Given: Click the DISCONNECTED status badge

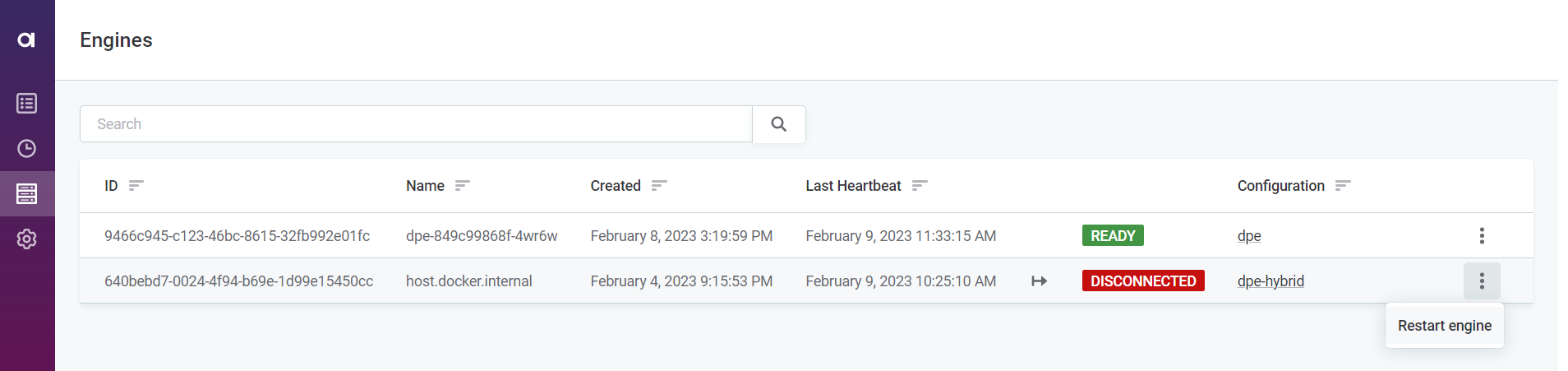Looking at the screenshot, I should (1142, 281).
